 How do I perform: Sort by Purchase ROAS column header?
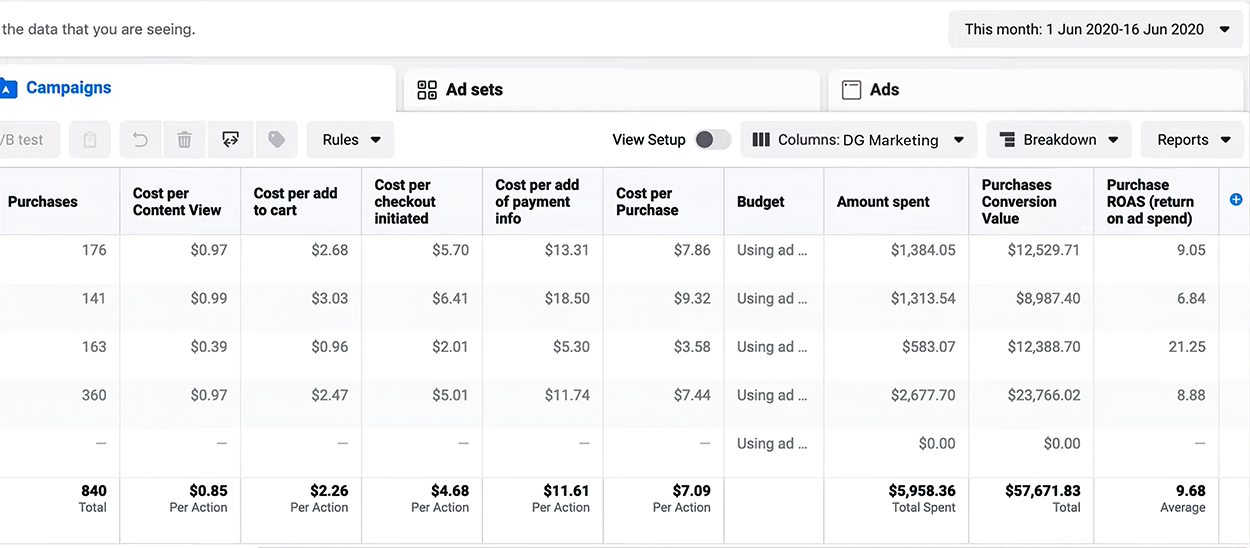1150,202
